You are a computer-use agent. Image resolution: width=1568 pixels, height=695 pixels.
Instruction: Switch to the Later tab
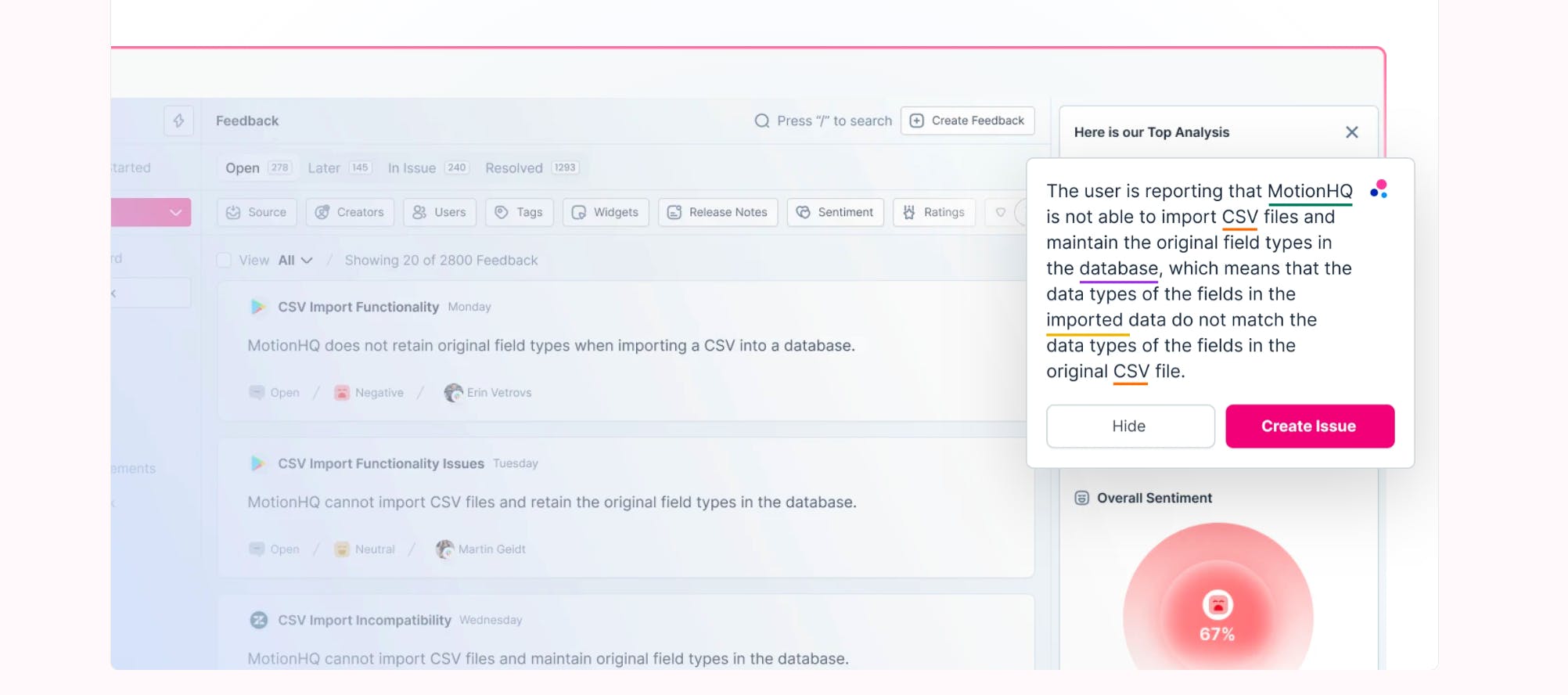coord(340,167)
